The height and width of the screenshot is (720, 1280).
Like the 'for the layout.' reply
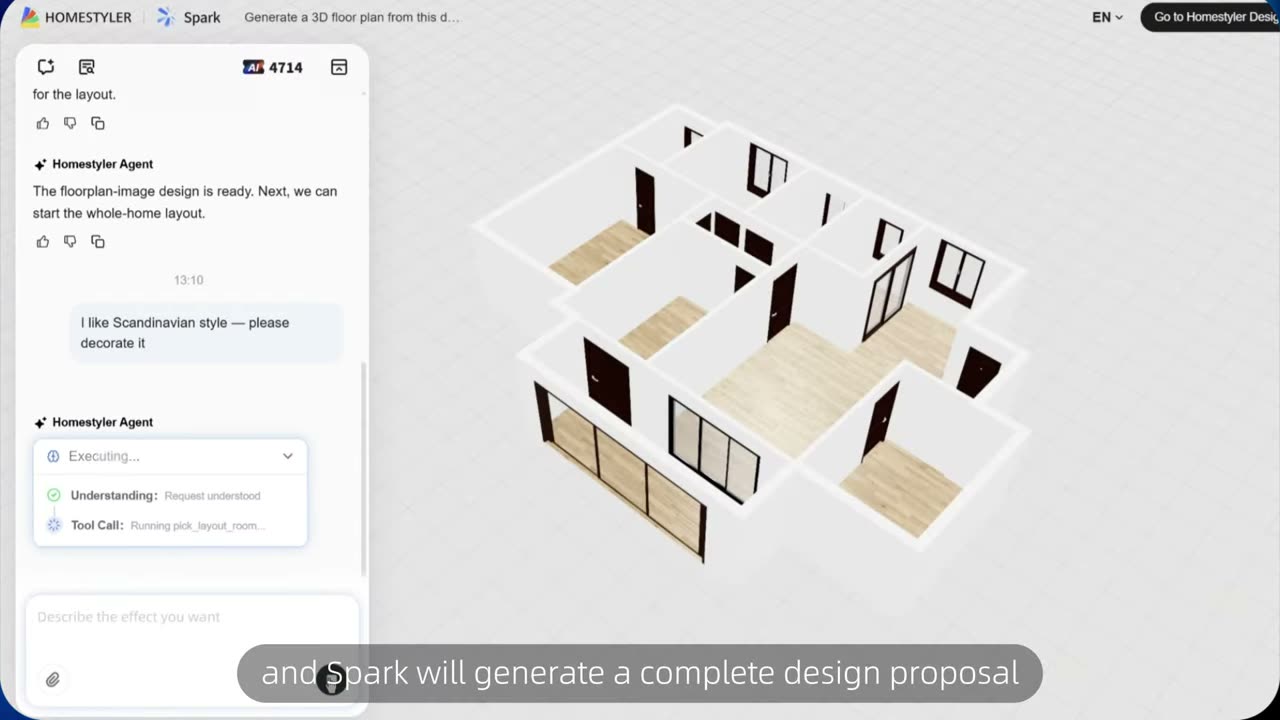tap(43, 123)
